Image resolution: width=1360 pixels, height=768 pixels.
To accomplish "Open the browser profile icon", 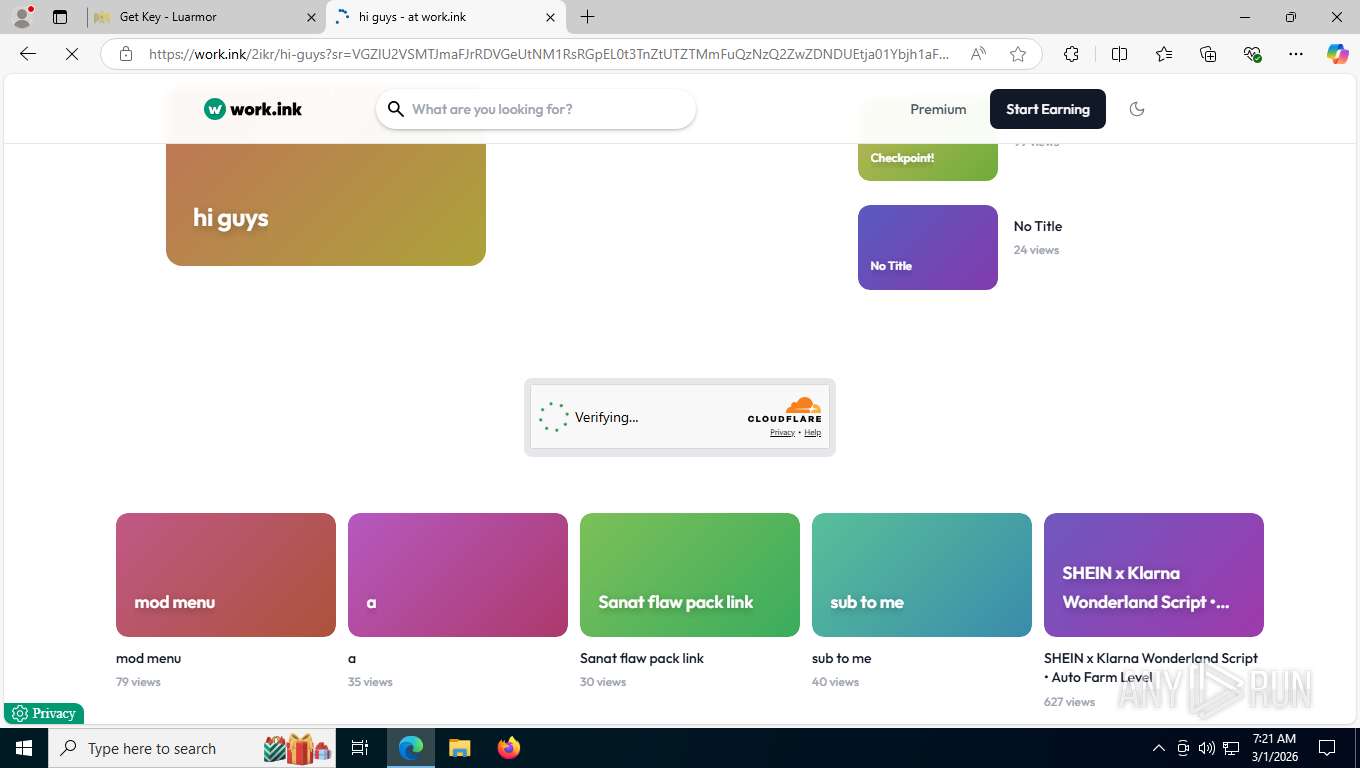I will tap(22, 17).
